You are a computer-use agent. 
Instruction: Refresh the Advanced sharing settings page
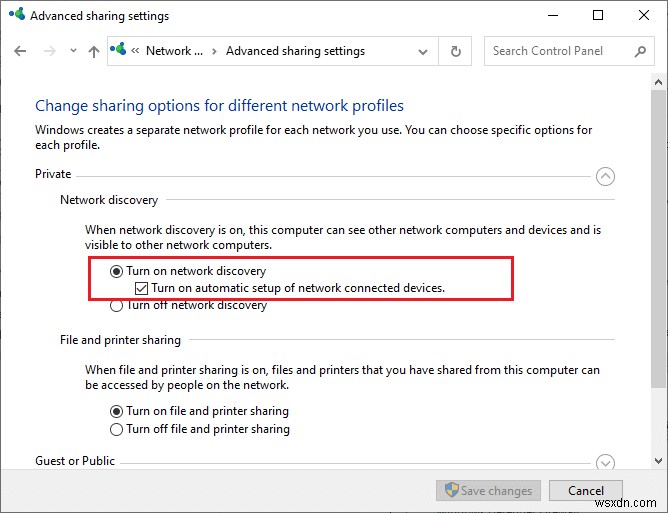pos(456,51)
